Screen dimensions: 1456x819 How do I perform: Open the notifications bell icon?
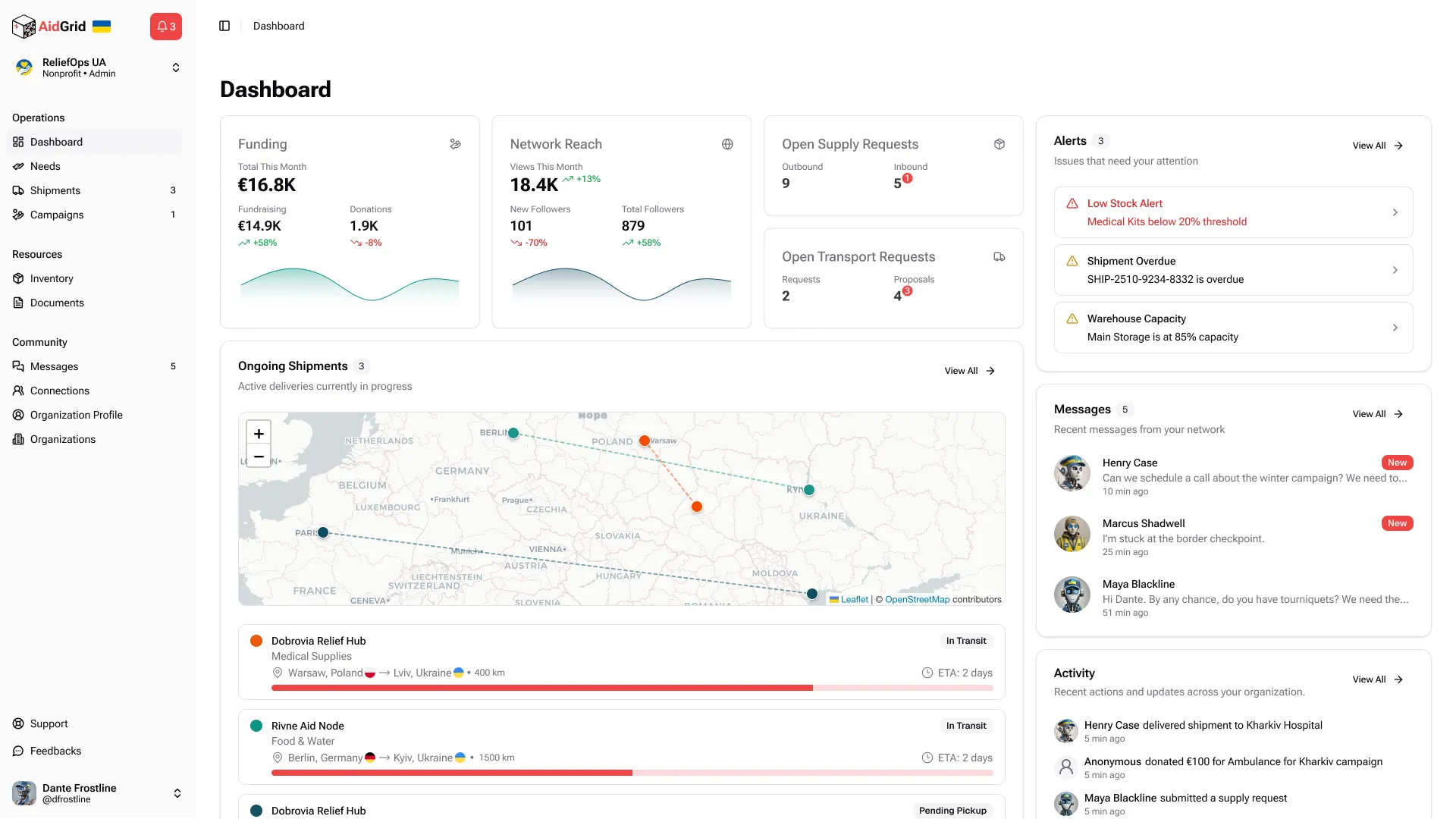[165, 26]
